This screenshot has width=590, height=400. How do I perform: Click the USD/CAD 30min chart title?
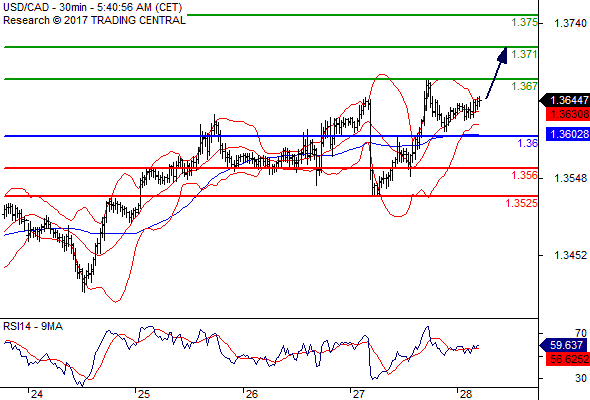click(93, 7)
